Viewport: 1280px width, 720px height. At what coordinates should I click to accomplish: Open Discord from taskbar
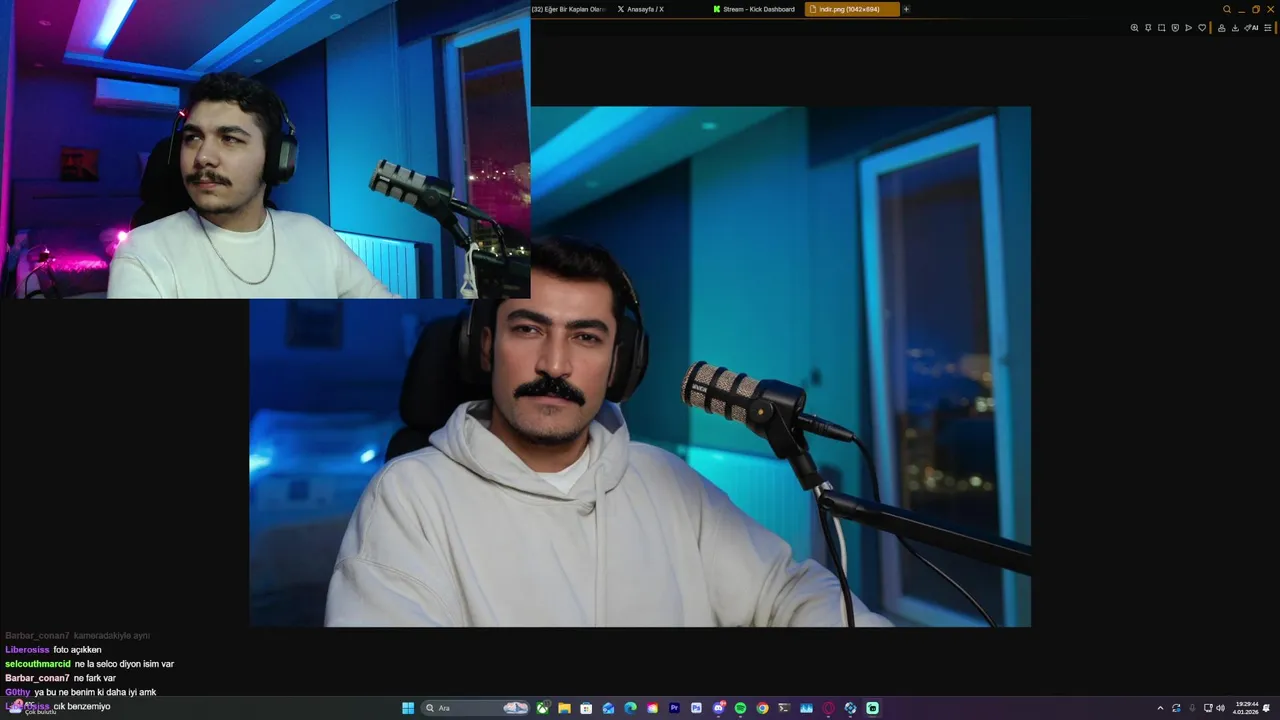click(718, 708)
